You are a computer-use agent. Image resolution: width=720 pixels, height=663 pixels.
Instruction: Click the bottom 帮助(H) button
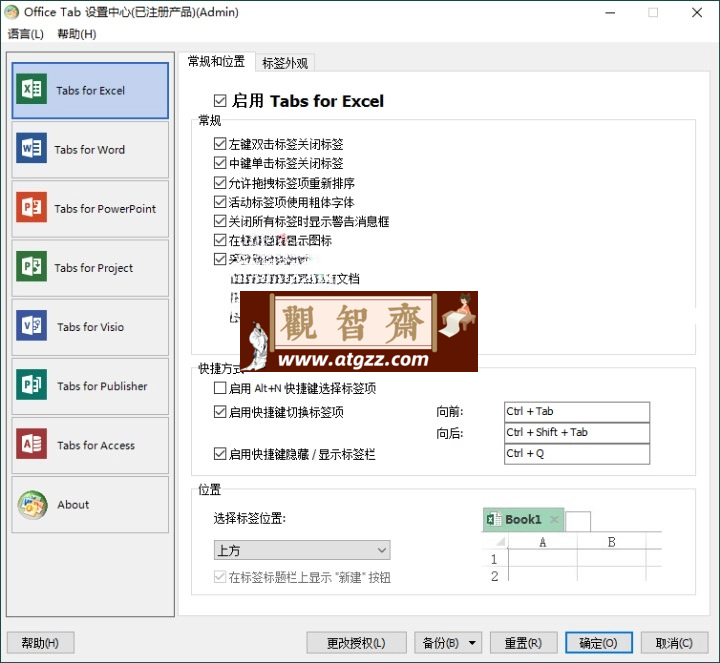click(40, 643)
